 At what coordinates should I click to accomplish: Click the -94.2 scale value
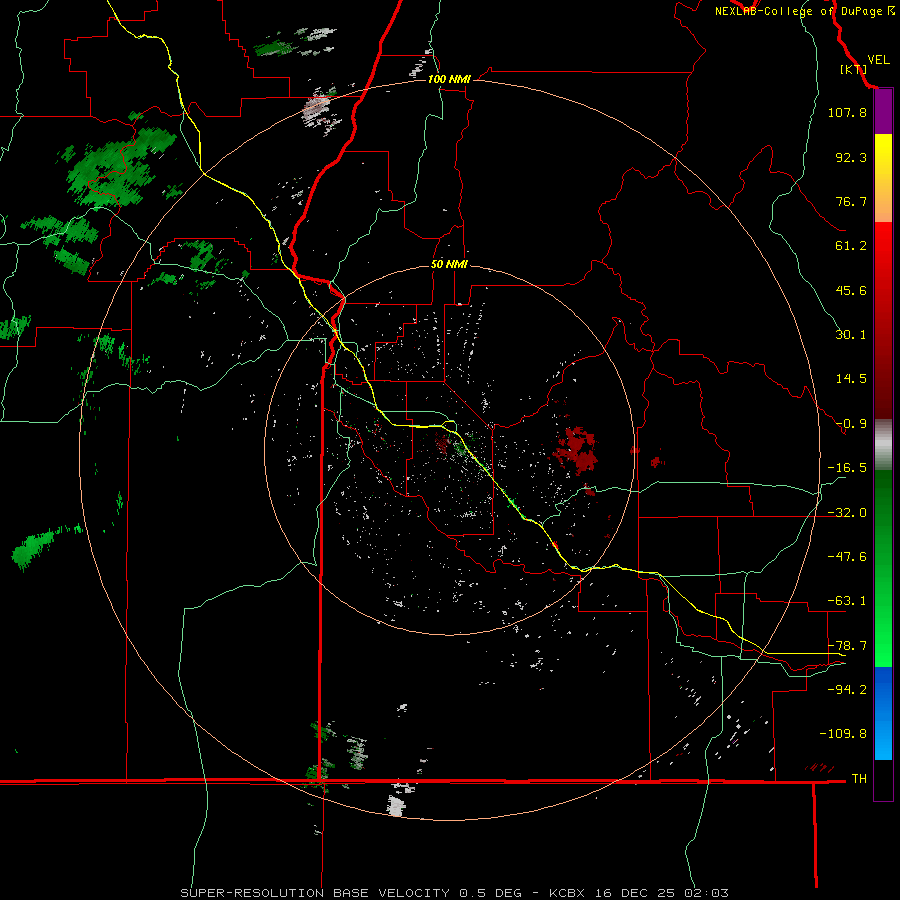(x=847, y=689)
